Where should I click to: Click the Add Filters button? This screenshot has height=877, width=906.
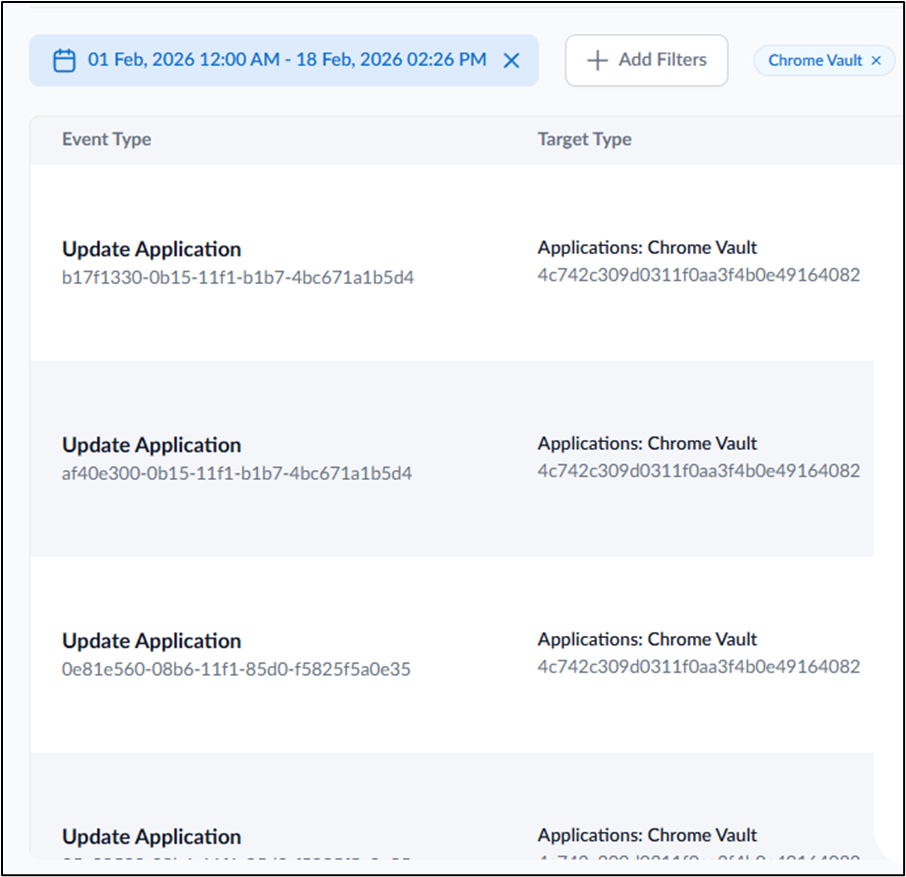(647, 60)
